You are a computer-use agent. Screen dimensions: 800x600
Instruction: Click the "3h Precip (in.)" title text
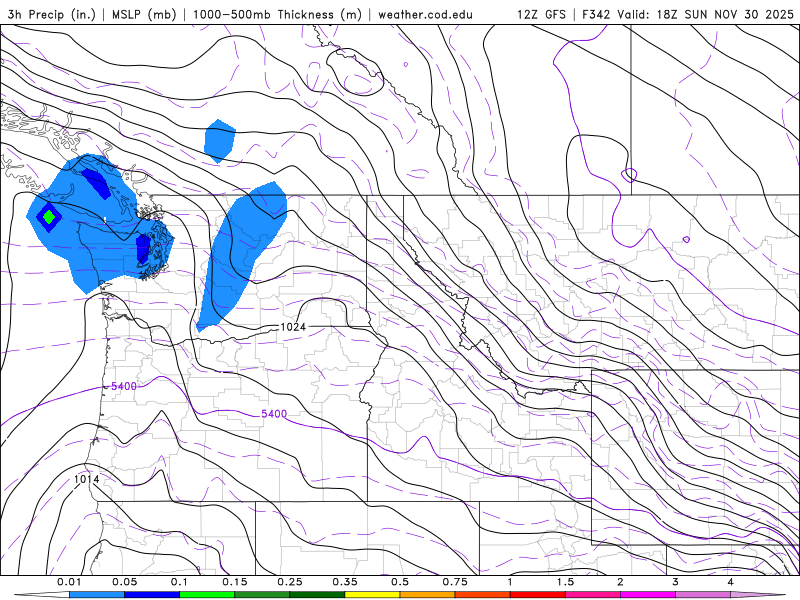52,14
